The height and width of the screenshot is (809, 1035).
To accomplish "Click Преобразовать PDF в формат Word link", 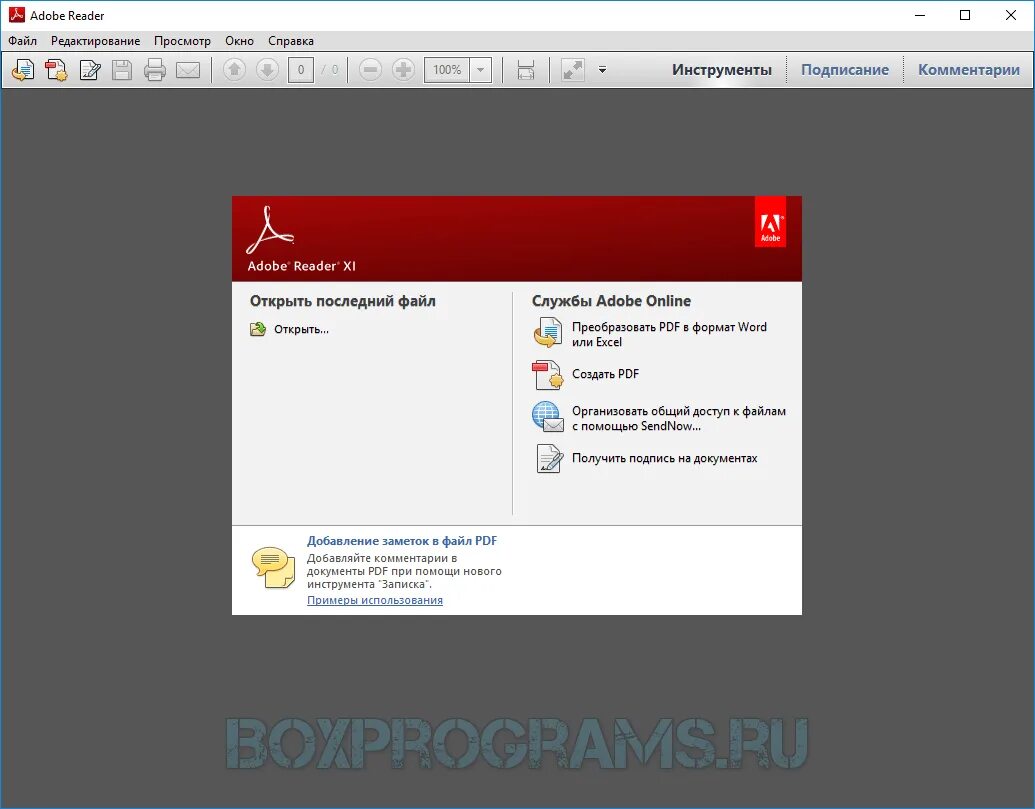I will pos(669,335).
